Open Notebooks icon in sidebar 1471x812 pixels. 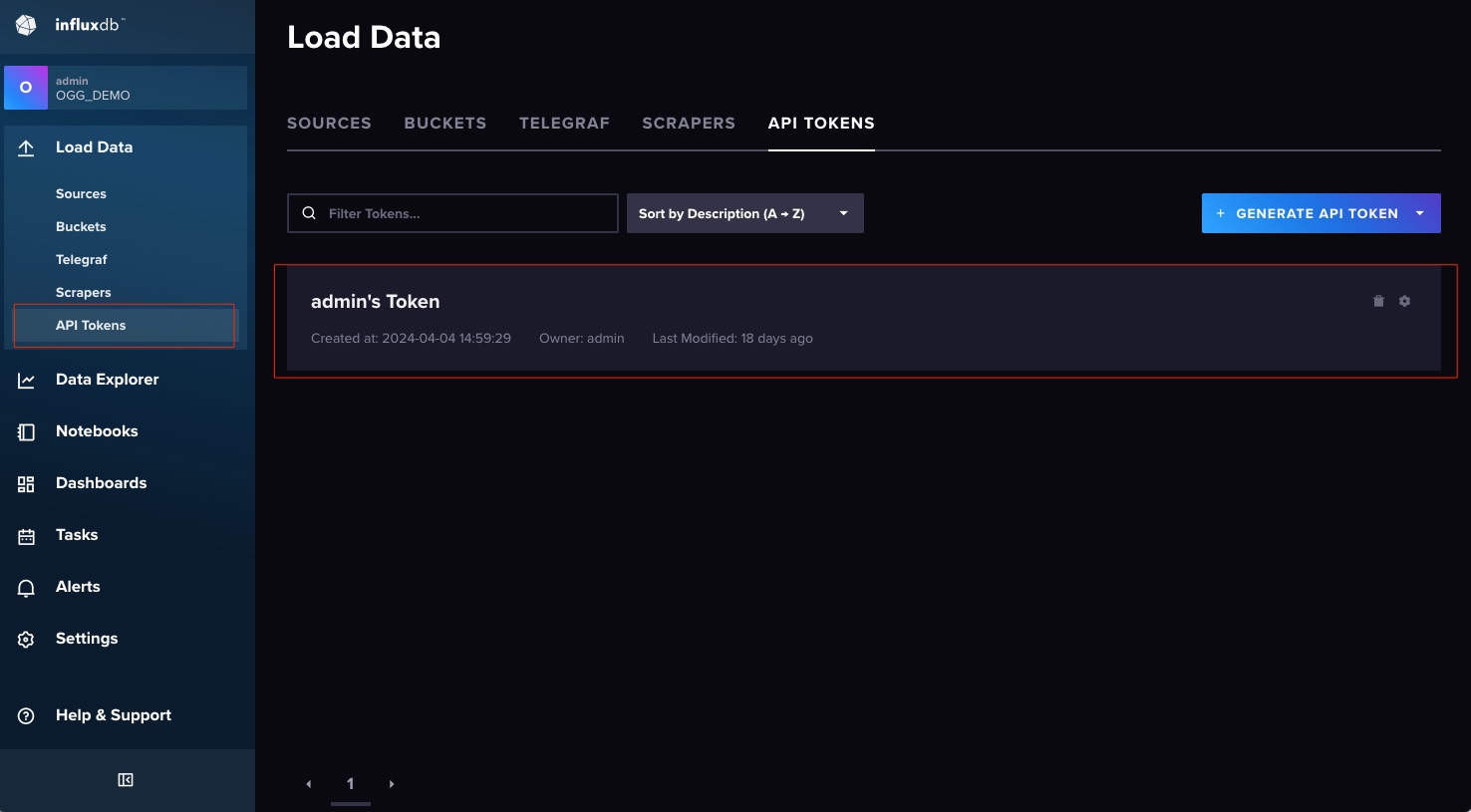(26, 432)
